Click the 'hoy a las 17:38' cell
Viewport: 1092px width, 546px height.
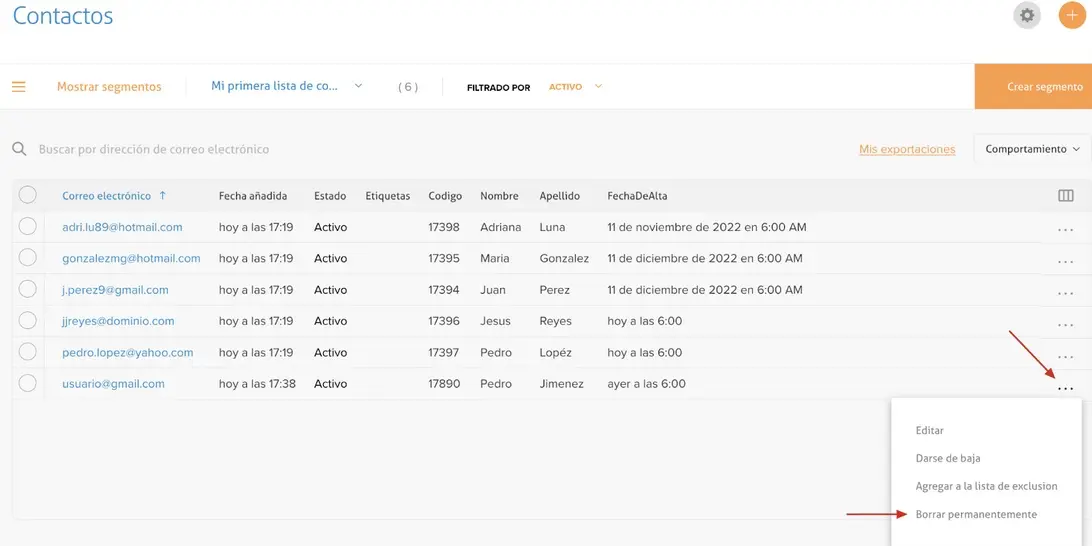[x=257, y=384]
